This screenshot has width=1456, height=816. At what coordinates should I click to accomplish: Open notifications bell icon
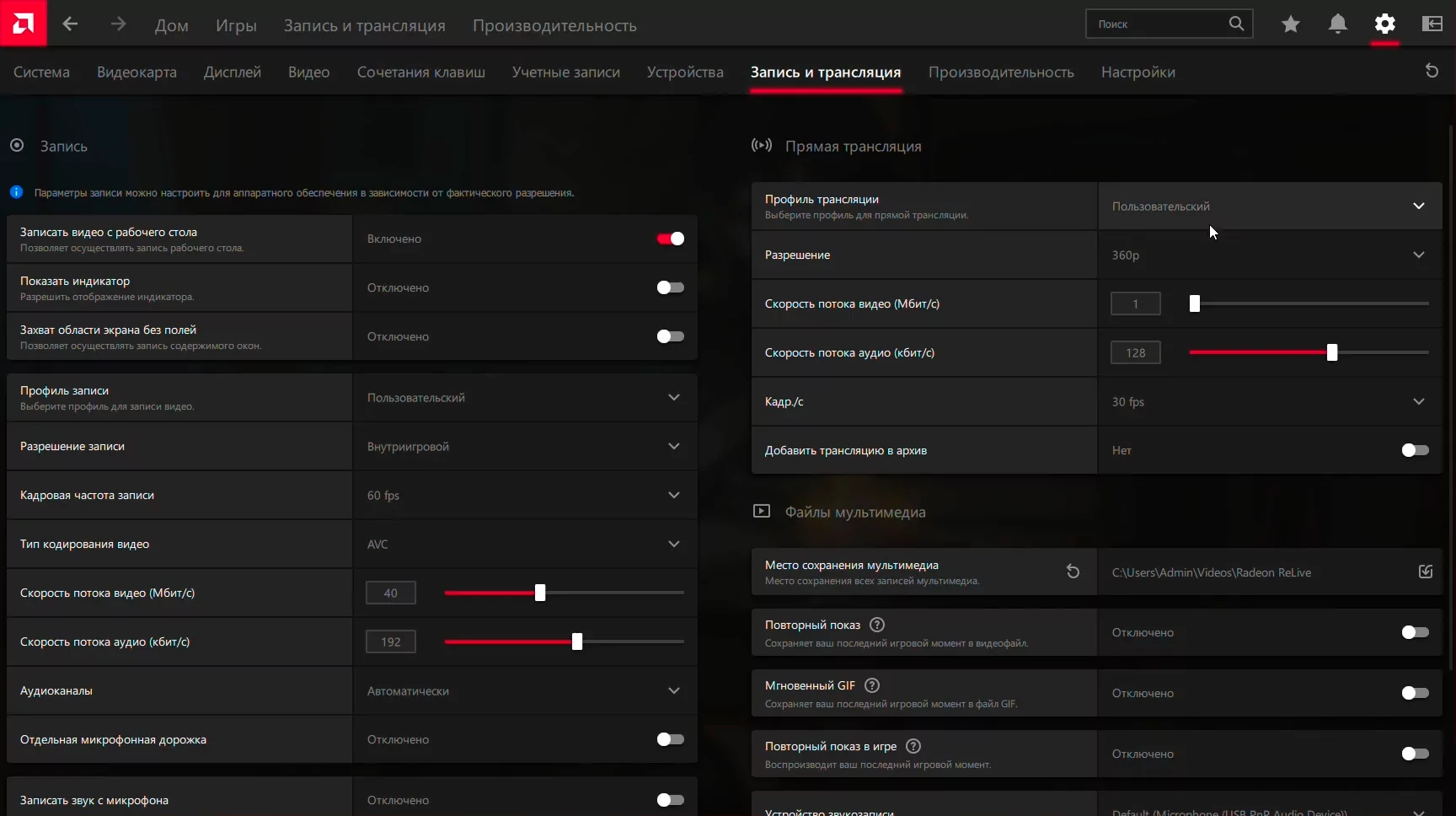(x=1338, y=24)
